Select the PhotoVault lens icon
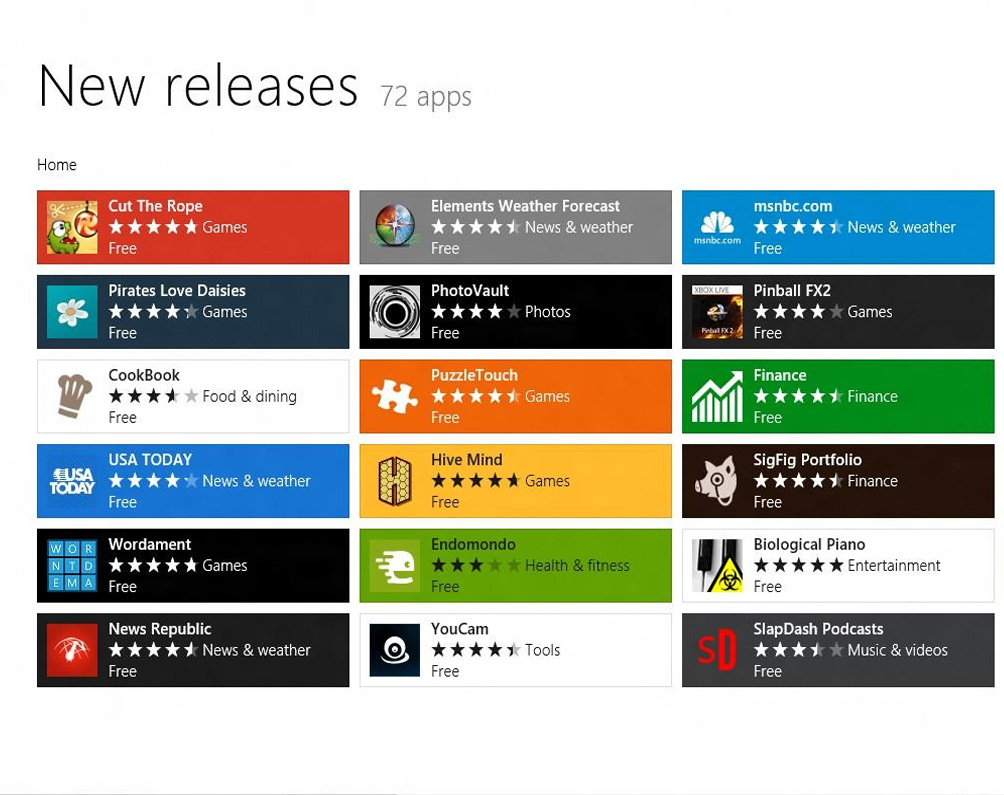Image resolution: width=1004 pixels, height=795 pixels. (x=395, y=312)
